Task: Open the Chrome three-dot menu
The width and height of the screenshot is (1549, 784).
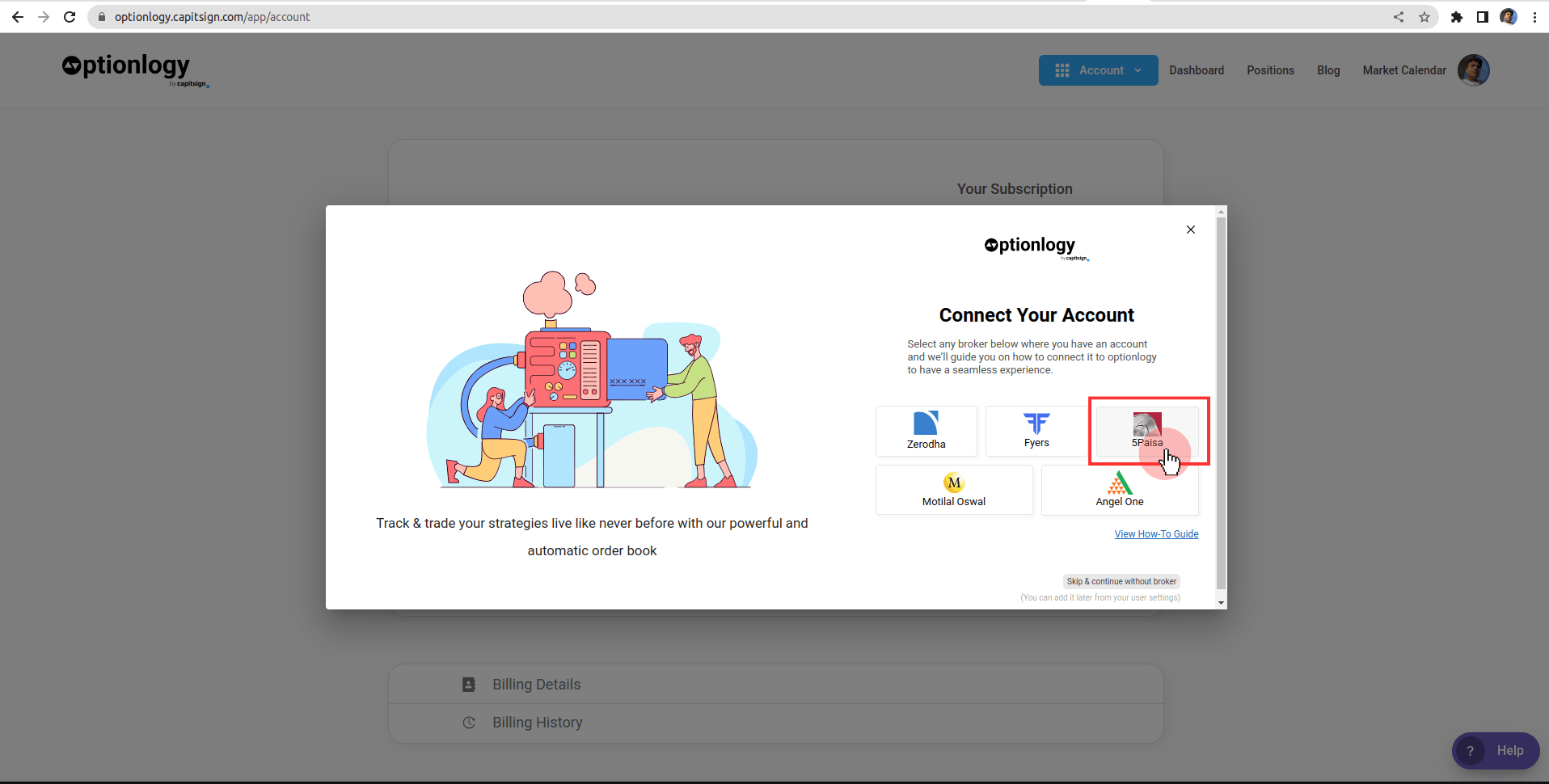Action: tap(1534, 17)
